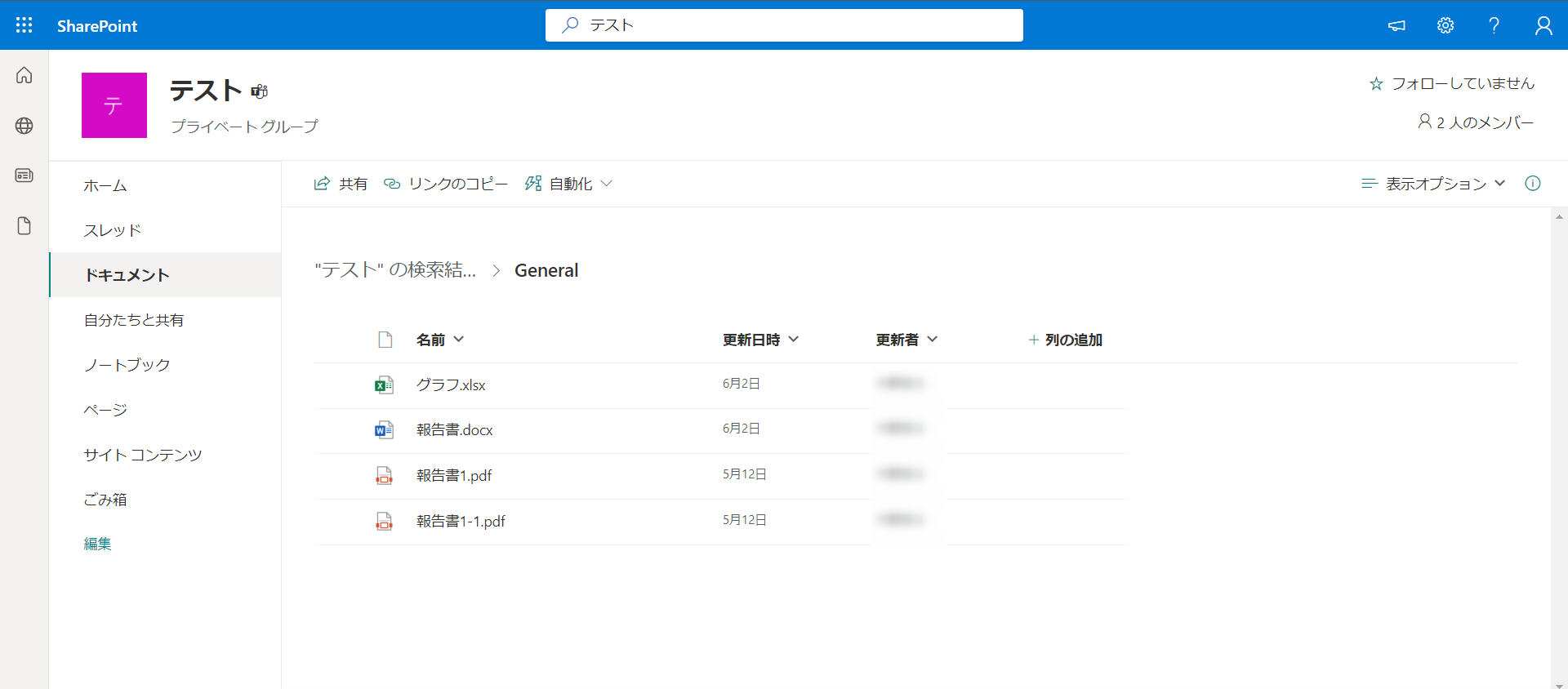Select ホーム in the site navigation
The image size is (1568, 689).
click(105, 186)
